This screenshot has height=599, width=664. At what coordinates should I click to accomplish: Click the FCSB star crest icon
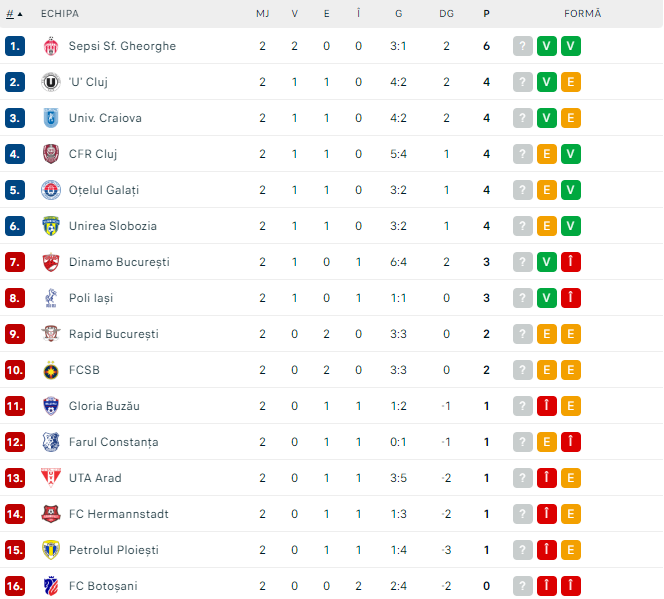click(51, 370)
